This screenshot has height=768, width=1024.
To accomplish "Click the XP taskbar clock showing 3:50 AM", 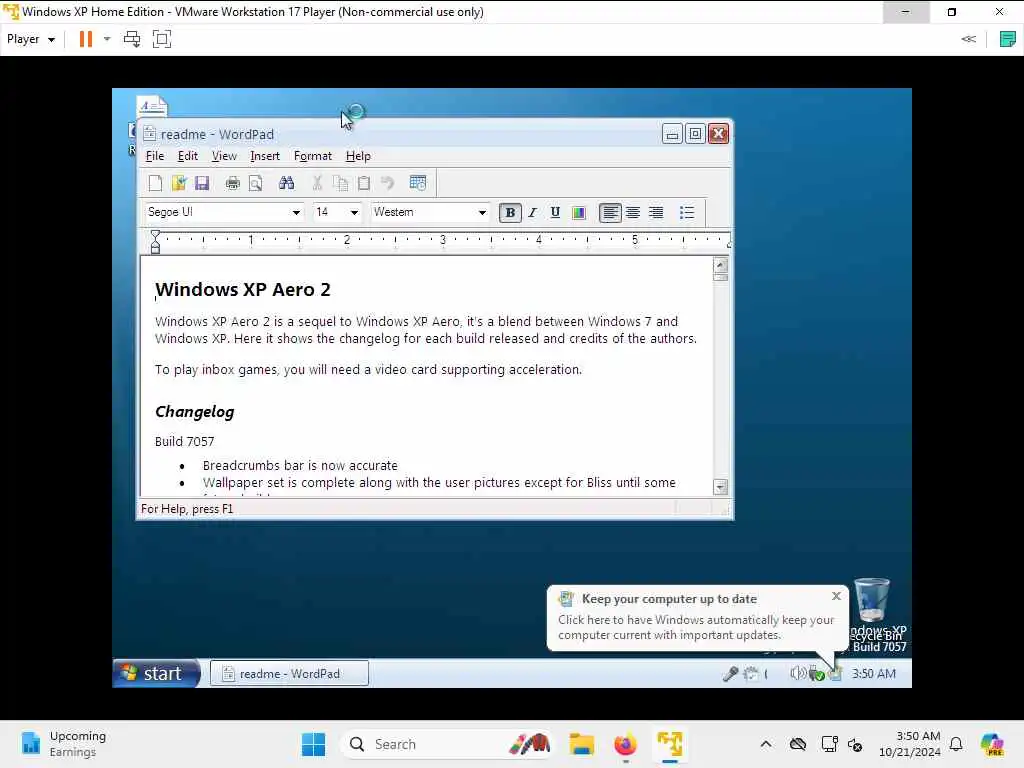I will click(874, 674).
